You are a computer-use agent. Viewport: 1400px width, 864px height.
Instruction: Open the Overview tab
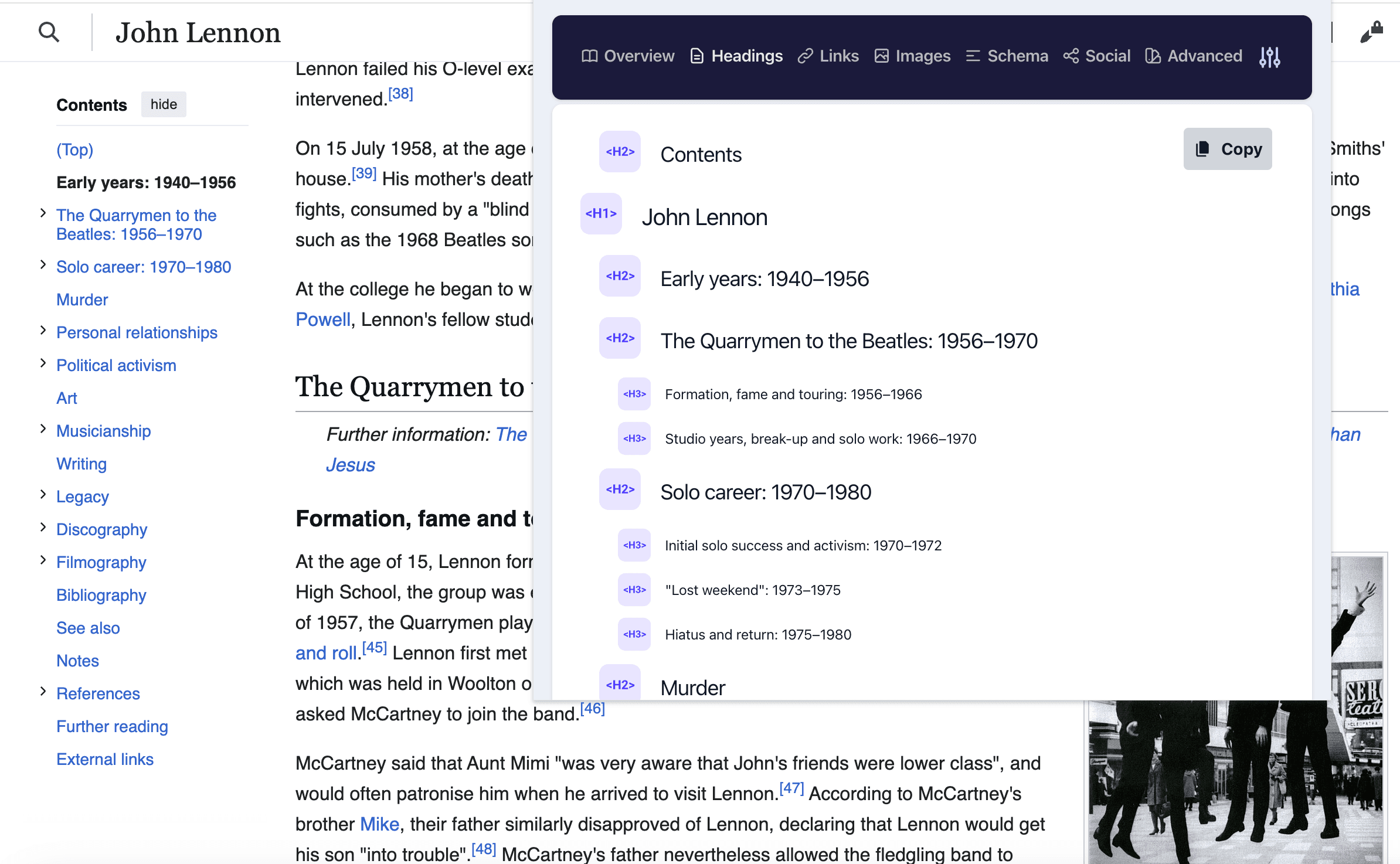pos(628,56)
